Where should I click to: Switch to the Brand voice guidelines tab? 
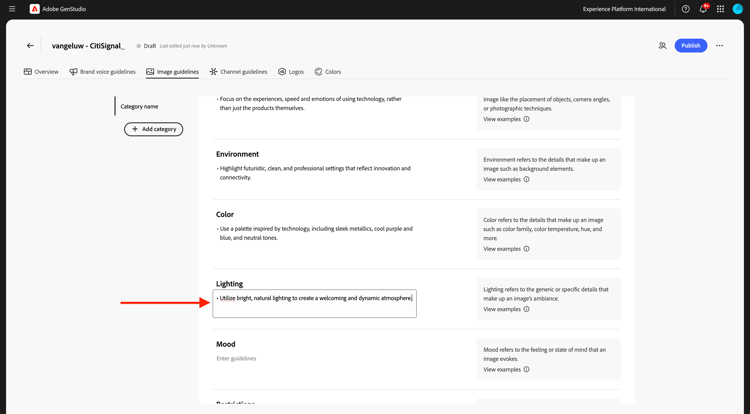point(102,72)
